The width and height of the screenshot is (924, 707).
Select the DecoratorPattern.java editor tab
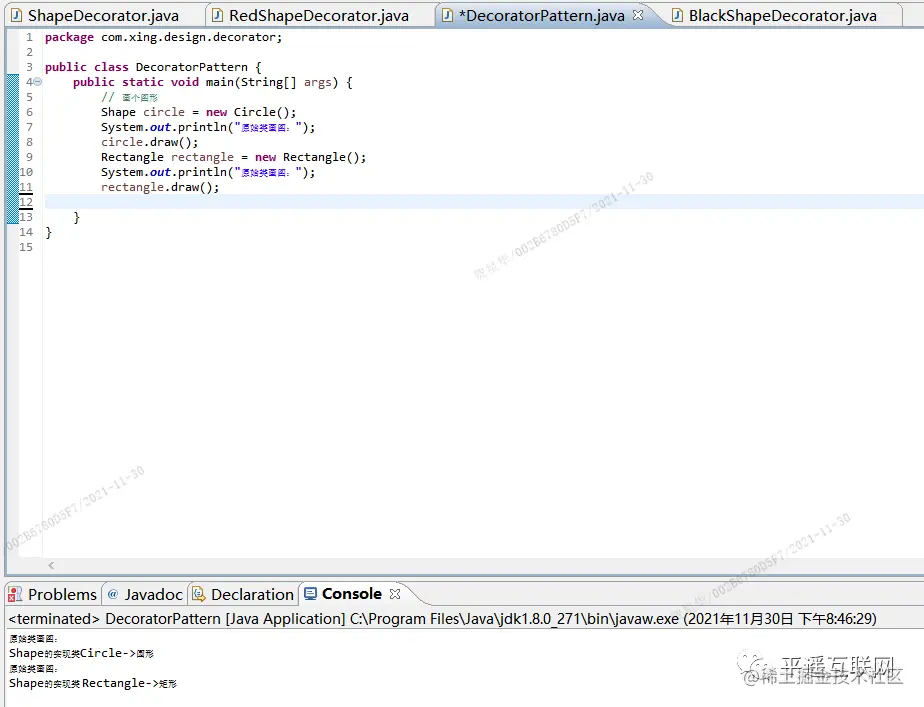[x=542, y=15]
